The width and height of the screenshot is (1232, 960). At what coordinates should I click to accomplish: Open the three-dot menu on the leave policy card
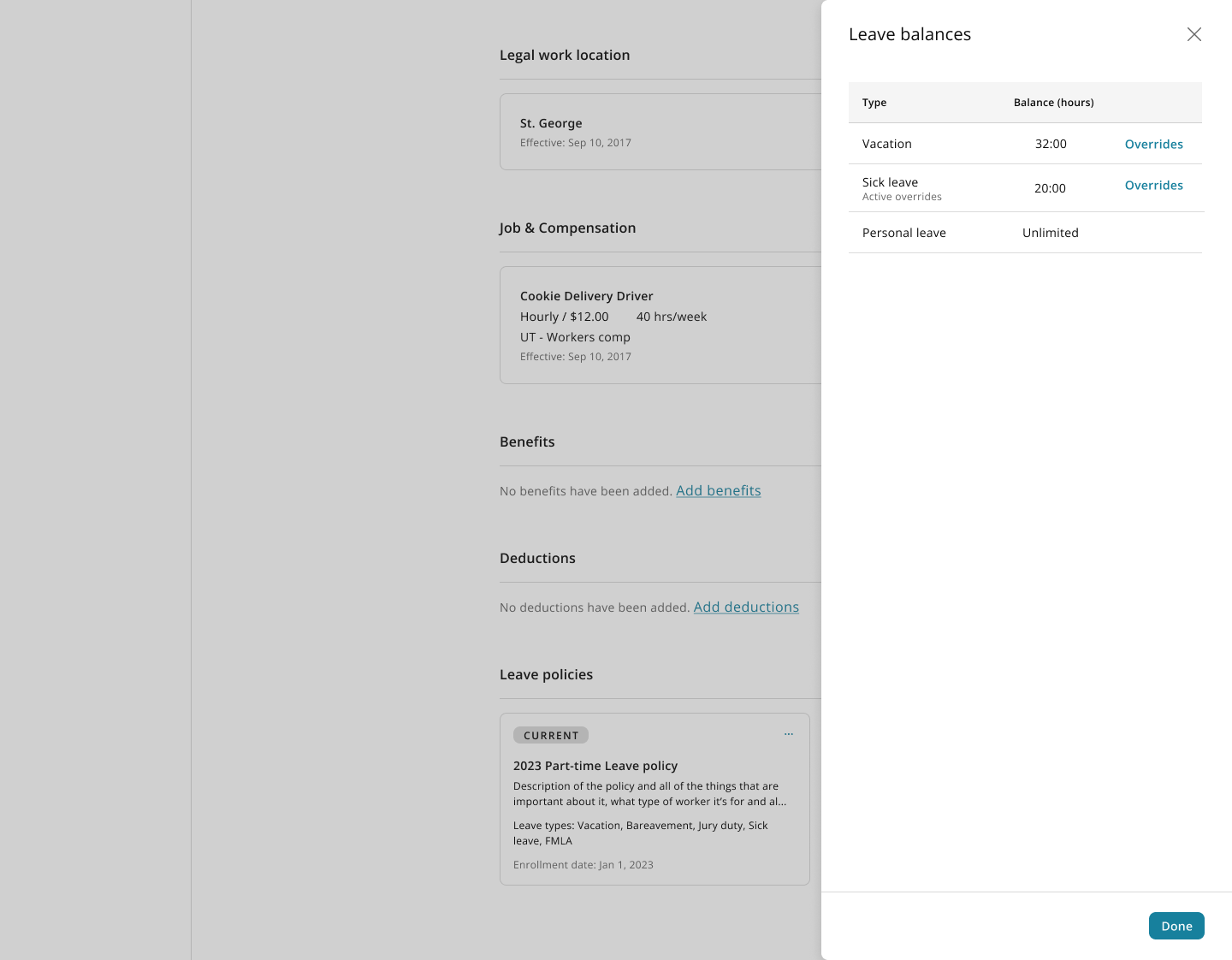pyautogui.click(x=789, y=734)
